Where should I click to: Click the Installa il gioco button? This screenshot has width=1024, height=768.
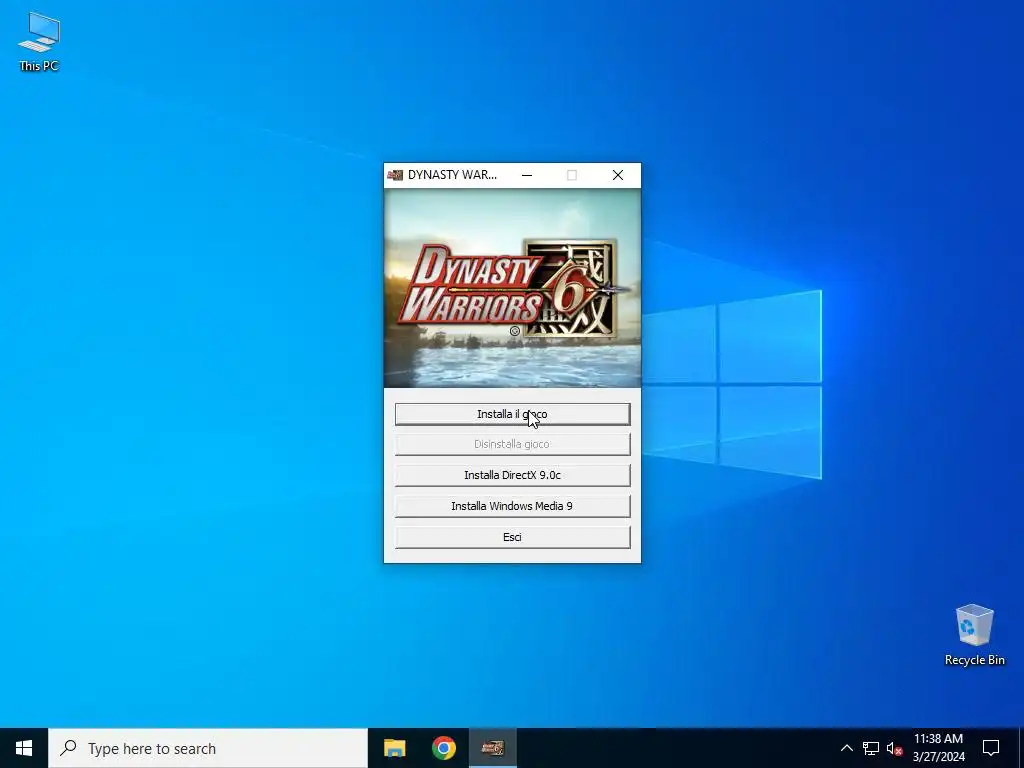[512, 414]
